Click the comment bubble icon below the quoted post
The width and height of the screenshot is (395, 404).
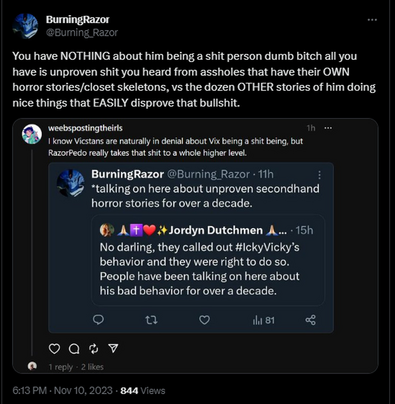74,349
